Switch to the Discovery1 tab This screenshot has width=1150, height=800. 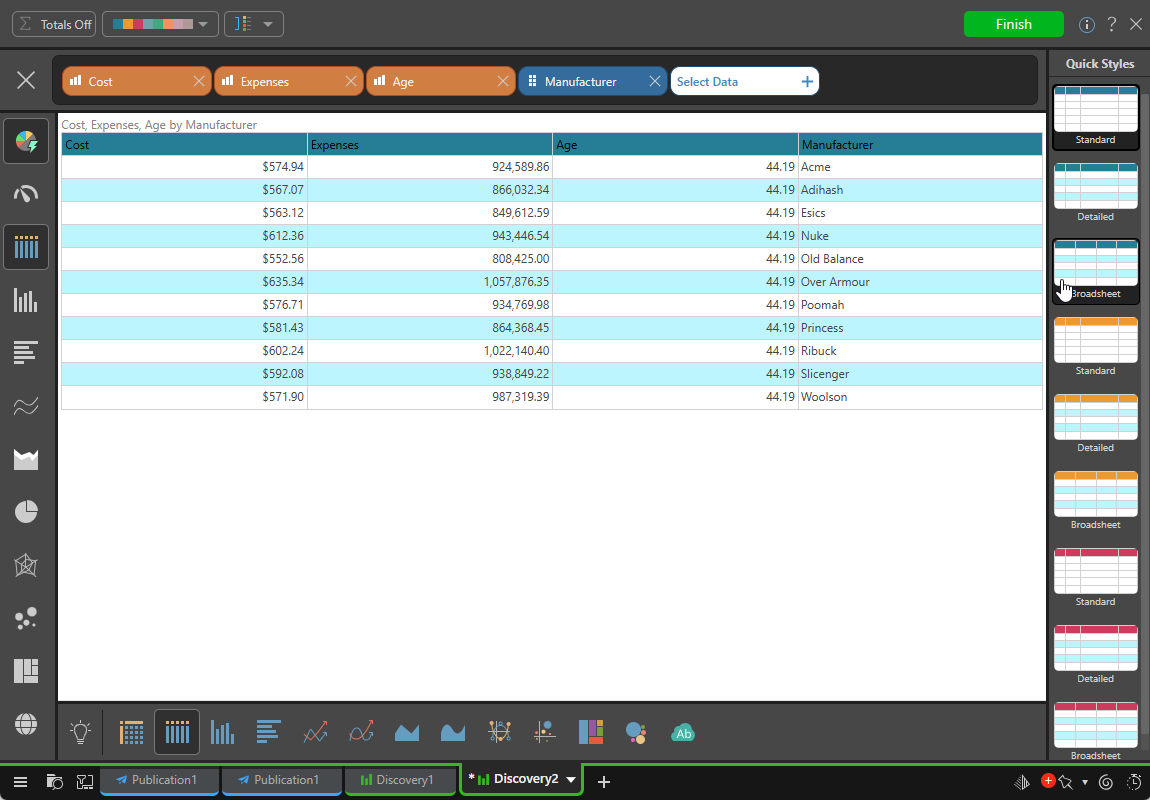coord(400,780)
